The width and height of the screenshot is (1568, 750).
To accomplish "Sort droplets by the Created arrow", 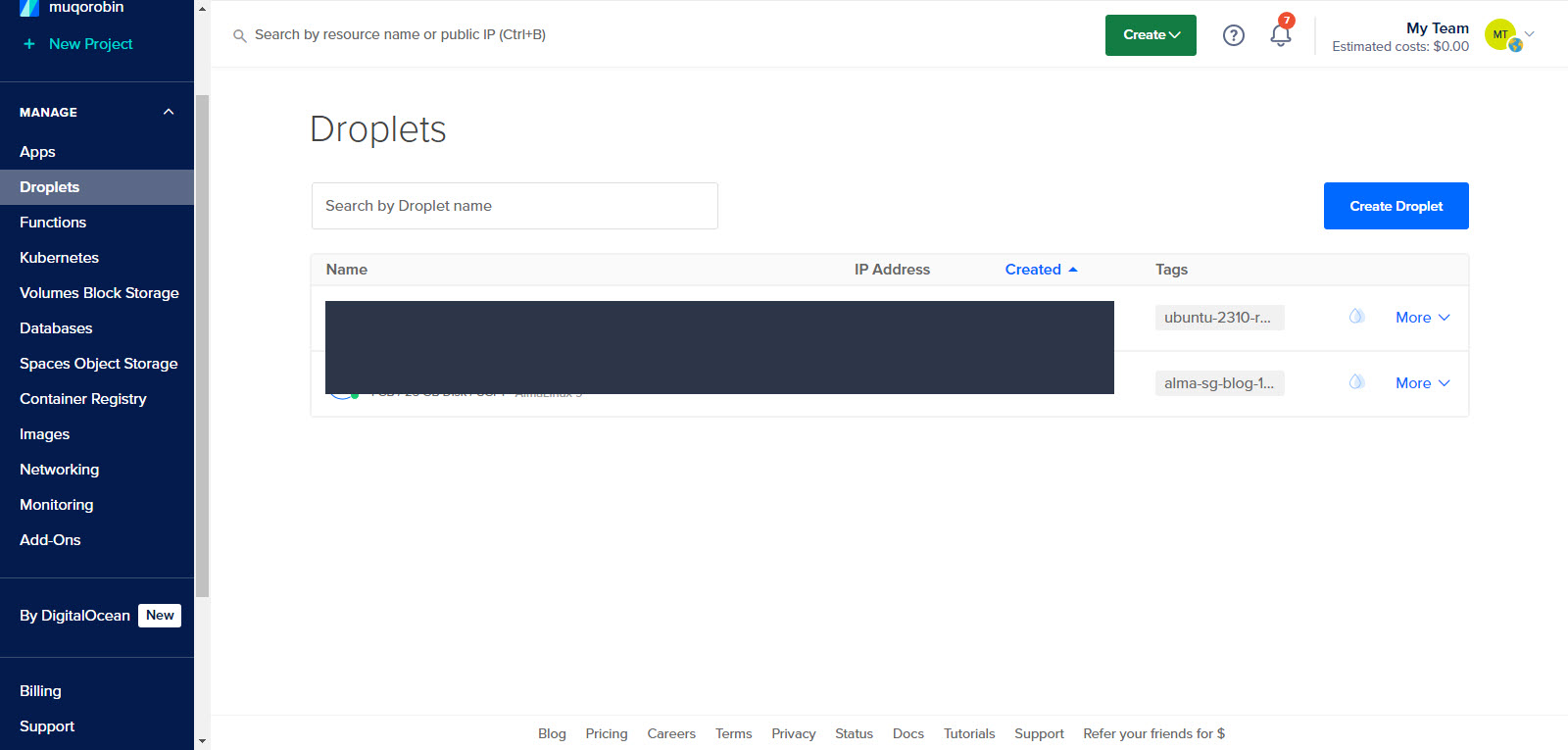I will tap(1073, 270).
